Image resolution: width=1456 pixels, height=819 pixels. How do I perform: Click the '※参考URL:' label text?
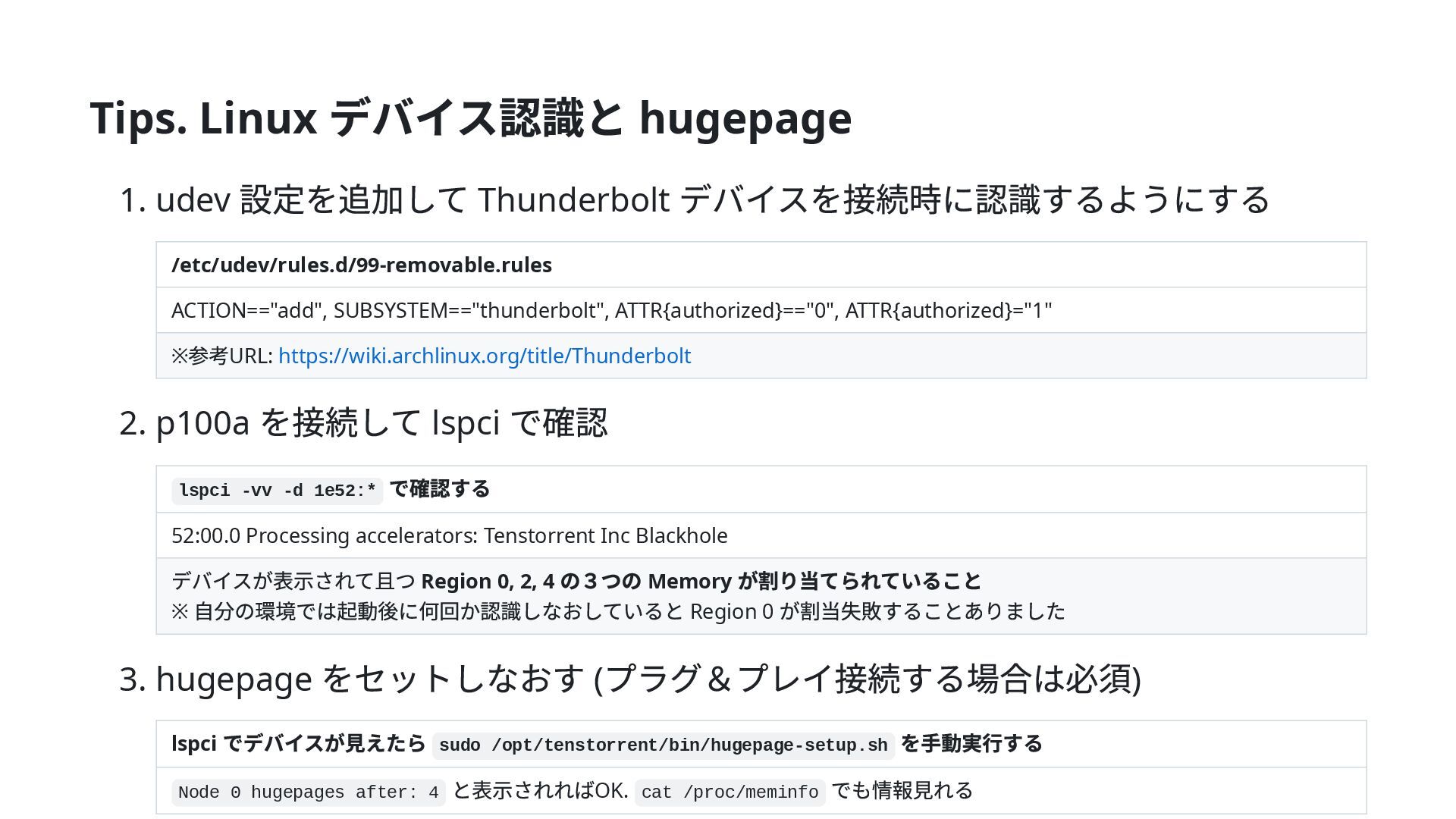click(x=222, y=356)
